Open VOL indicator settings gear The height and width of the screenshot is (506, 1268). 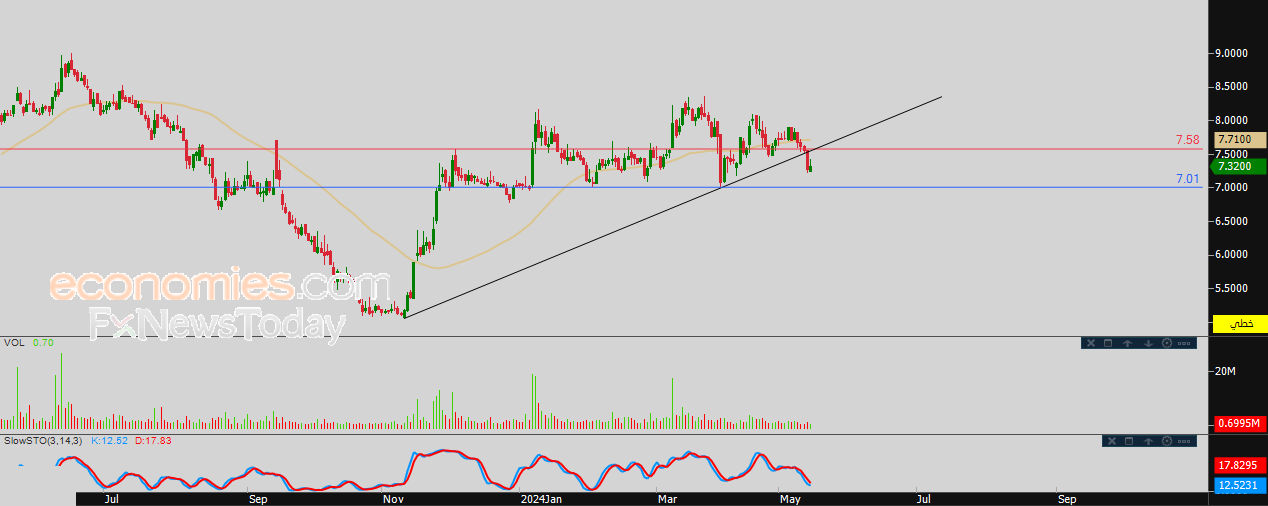click(x=1167, y=343)
